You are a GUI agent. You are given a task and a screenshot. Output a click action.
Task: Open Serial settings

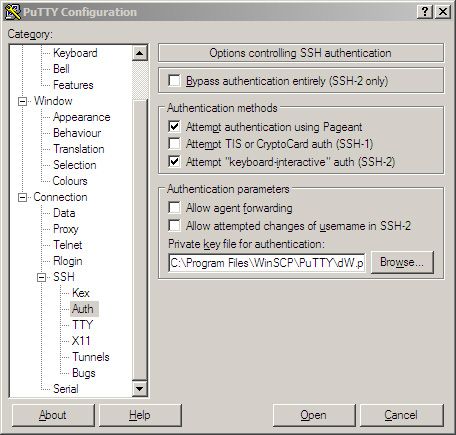coord(66,389)
